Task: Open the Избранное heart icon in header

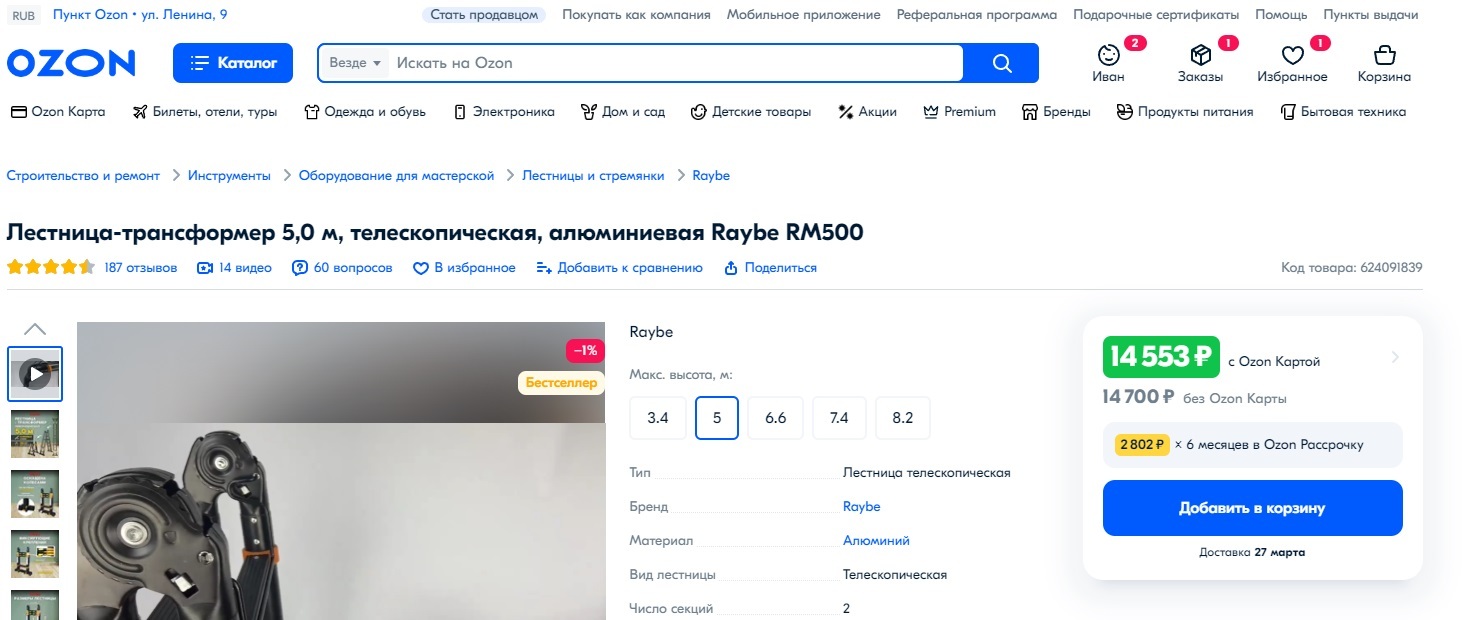Action: click(x=1293, y=63)
